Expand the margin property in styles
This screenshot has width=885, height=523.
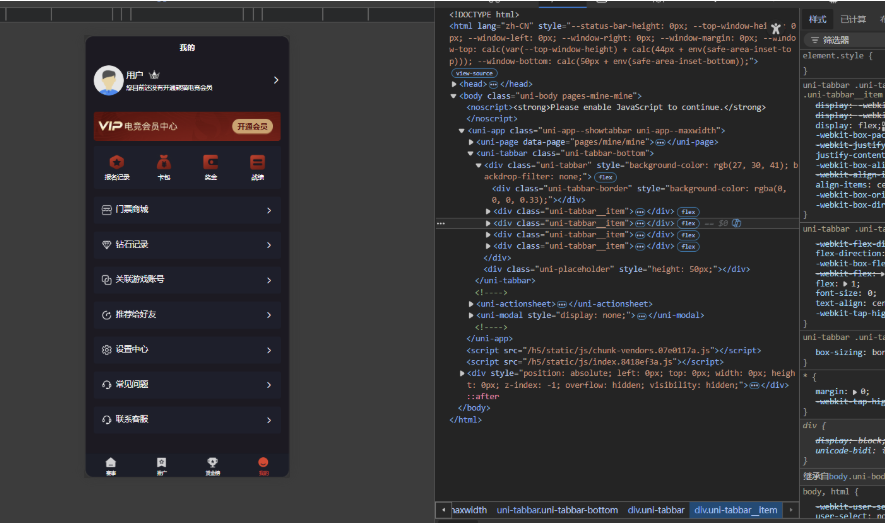(x=855, y=392)
